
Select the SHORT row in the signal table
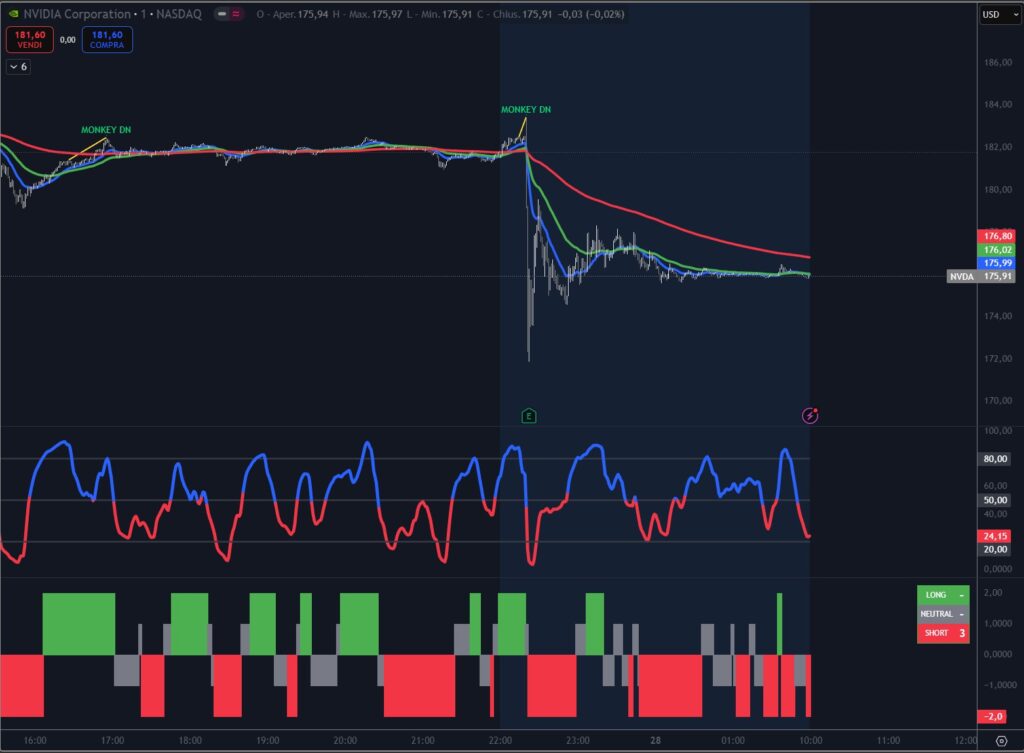pyautogui.click(x=942, y=633)
